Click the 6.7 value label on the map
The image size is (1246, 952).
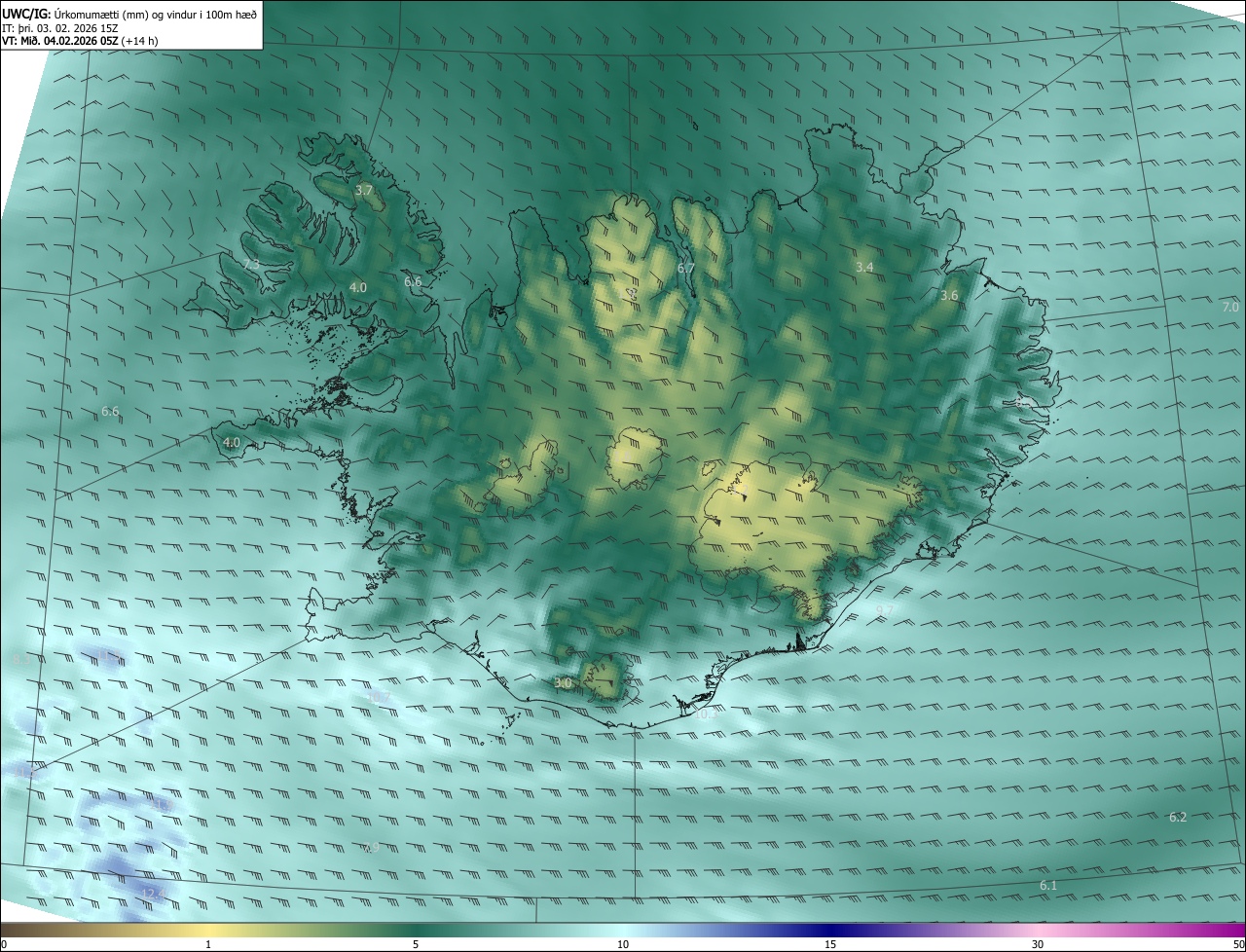point(686,268)
